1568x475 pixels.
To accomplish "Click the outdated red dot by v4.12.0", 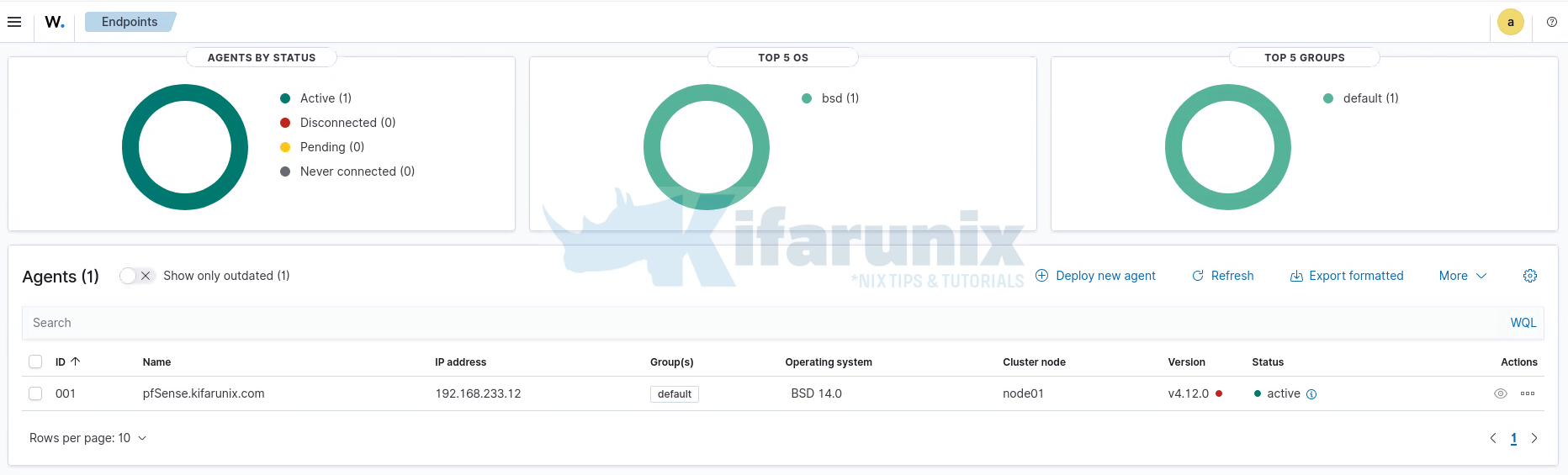I will [1219, 393].
